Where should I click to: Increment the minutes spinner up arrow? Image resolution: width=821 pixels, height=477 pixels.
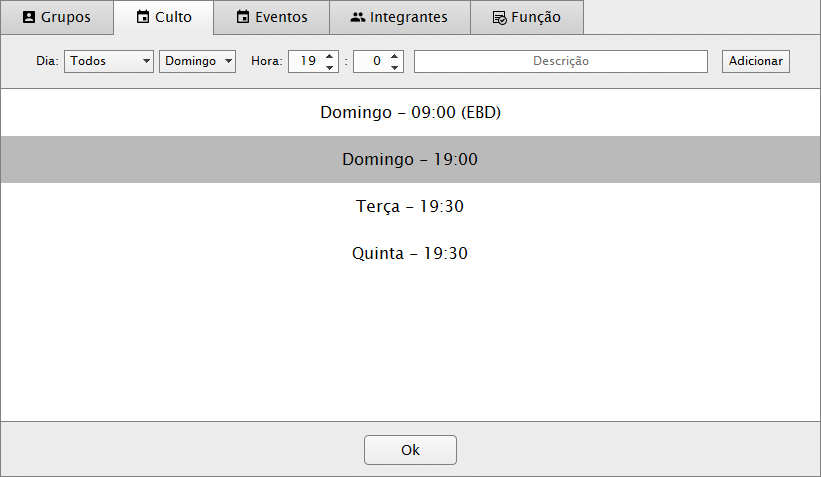(x=395, y=56)
